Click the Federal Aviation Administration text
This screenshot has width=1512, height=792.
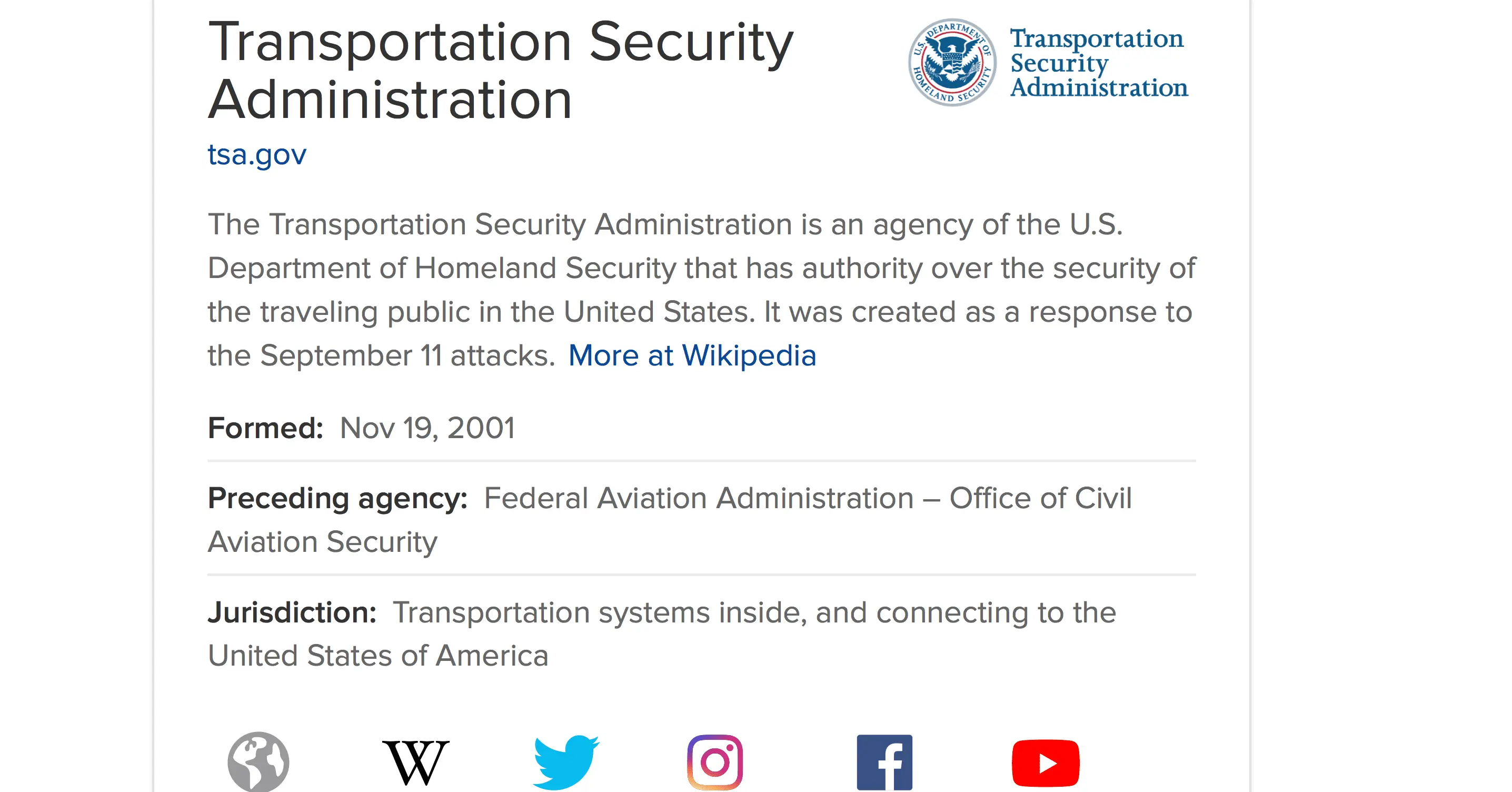[x=699, y=499]
